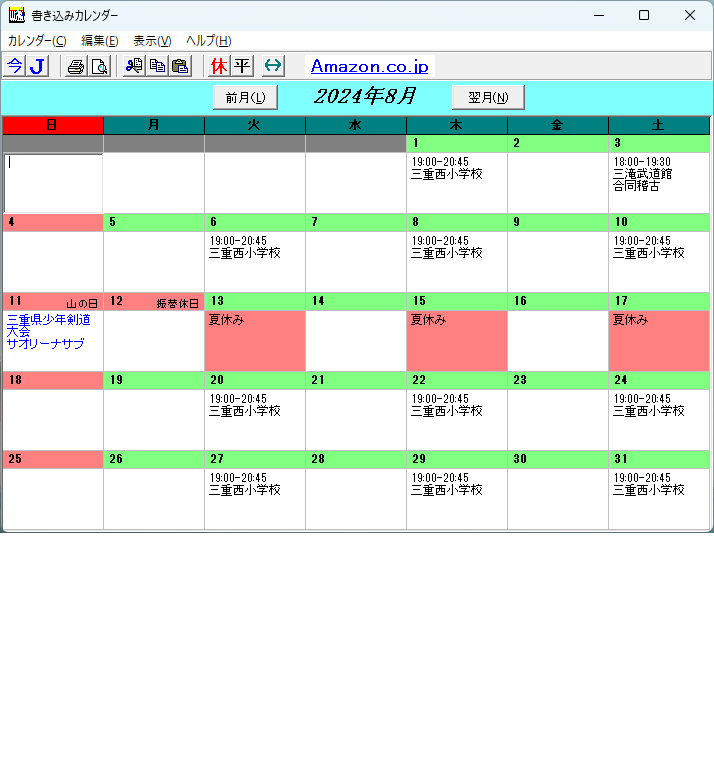Click the blue J jump icon
Viewport: 714px width, 777px height.
coord(37,66)
